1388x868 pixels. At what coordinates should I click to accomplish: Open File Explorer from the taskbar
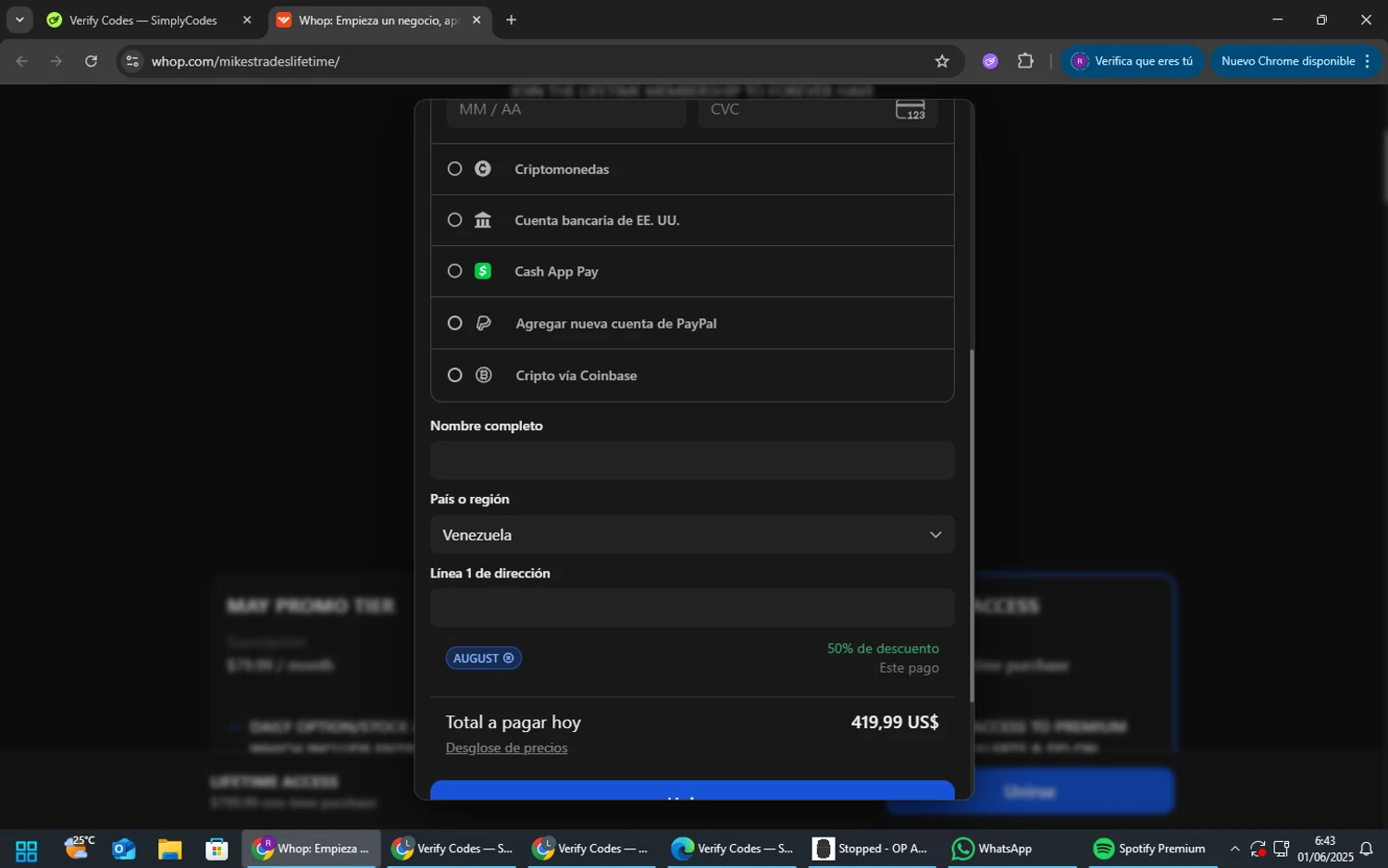click(x=169, y=849)
